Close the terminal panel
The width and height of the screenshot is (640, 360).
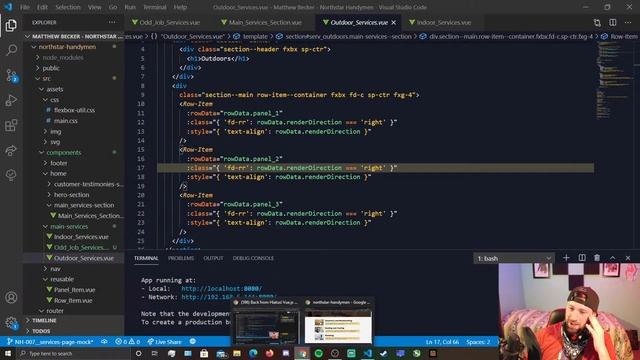[x=628, y=258]
